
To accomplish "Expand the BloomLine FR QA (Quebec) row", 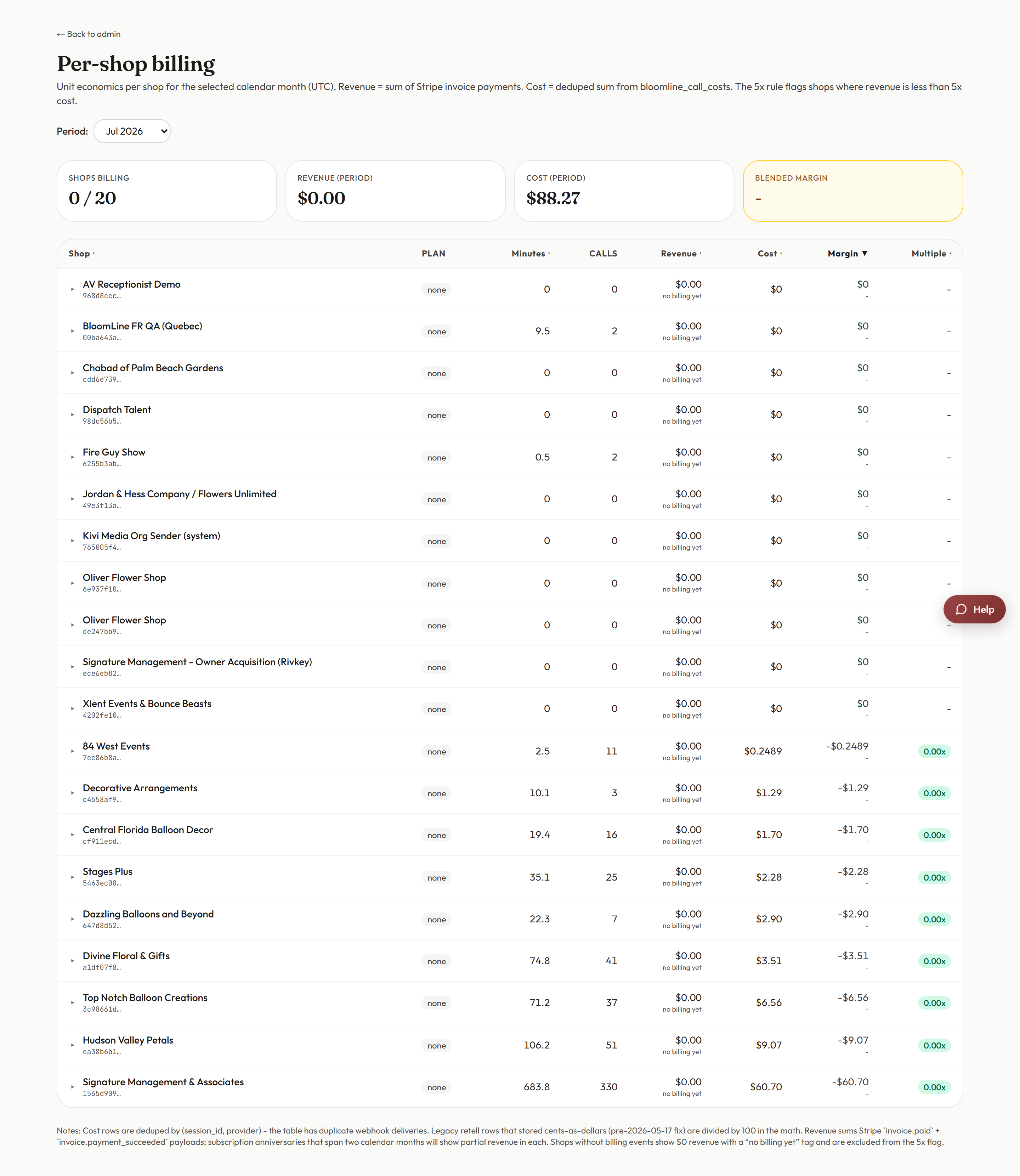I will click(x=72, y=331).
